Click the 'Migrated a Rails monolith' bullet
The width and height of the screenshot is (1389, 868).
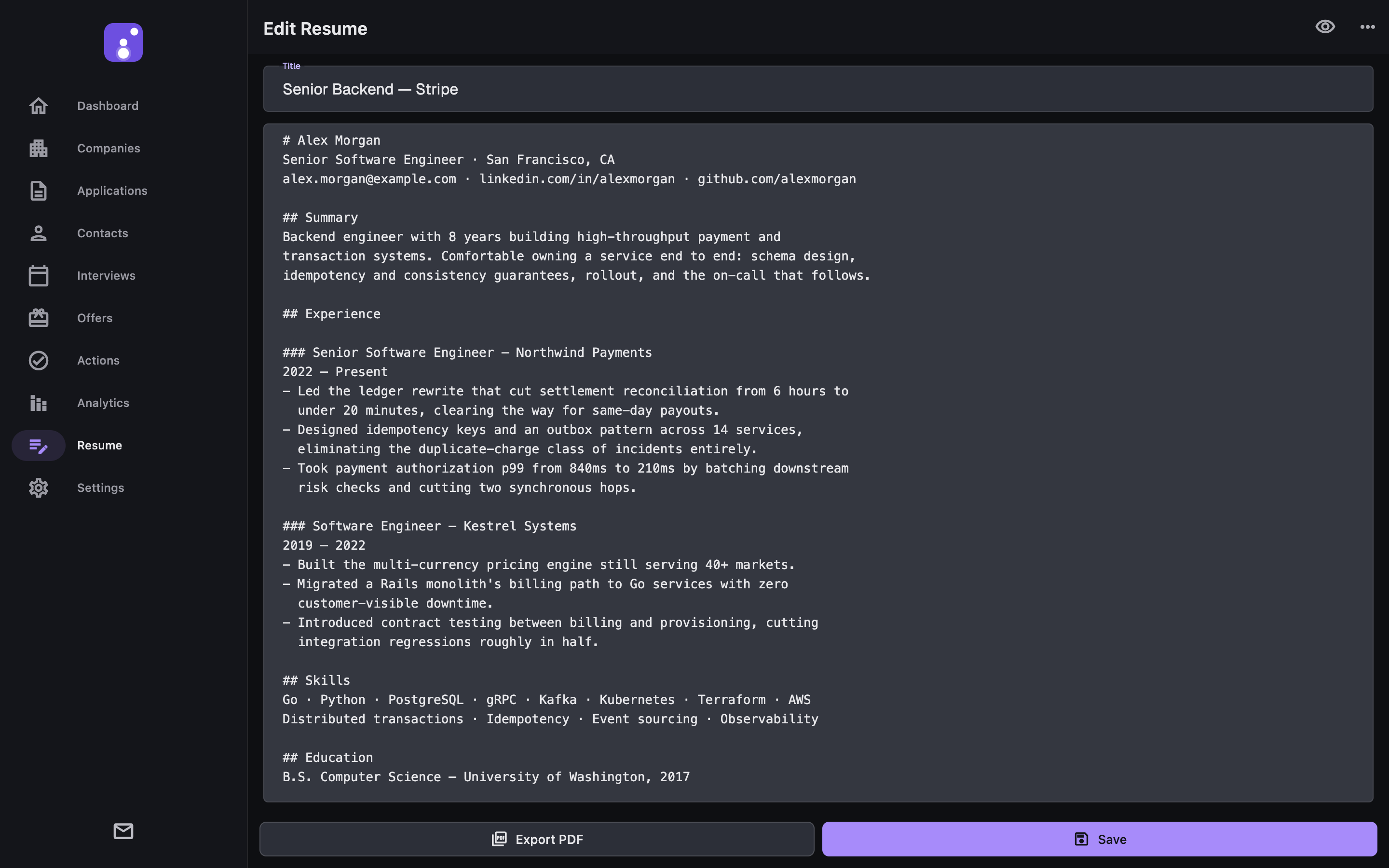coord(535,594)
